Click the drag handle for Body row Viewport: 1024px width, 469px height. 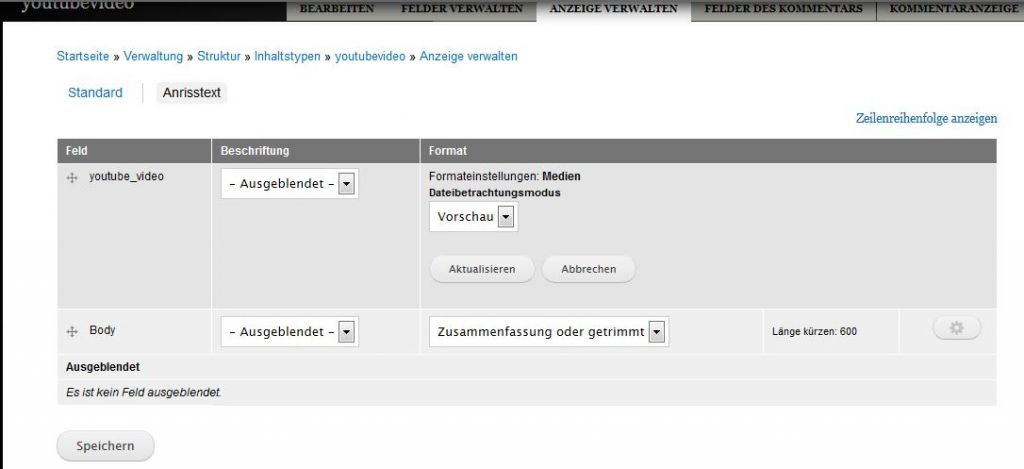(x=72, y=331)
